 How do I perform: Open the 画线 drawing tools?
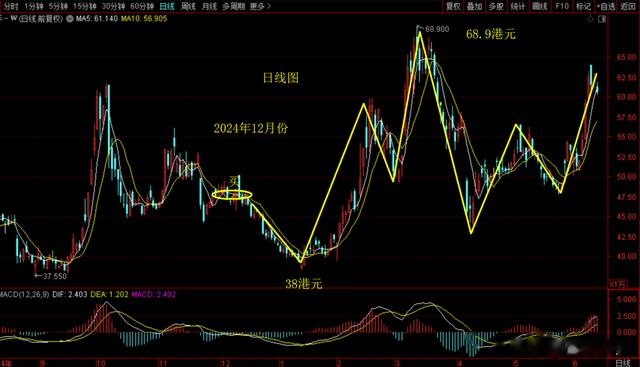point(540,6)
